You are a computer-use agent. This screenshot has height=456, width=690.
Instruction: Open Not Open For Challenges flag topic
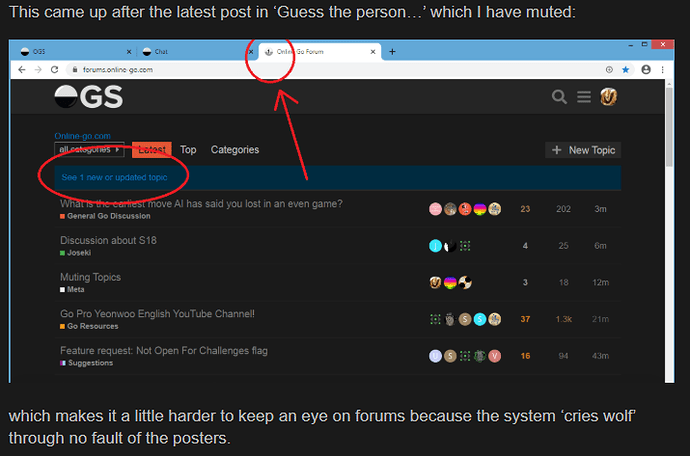[164, 351]
